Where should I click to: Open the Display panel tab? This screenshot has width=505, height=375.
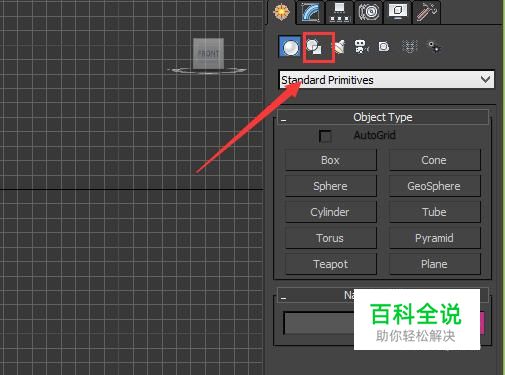397,12
